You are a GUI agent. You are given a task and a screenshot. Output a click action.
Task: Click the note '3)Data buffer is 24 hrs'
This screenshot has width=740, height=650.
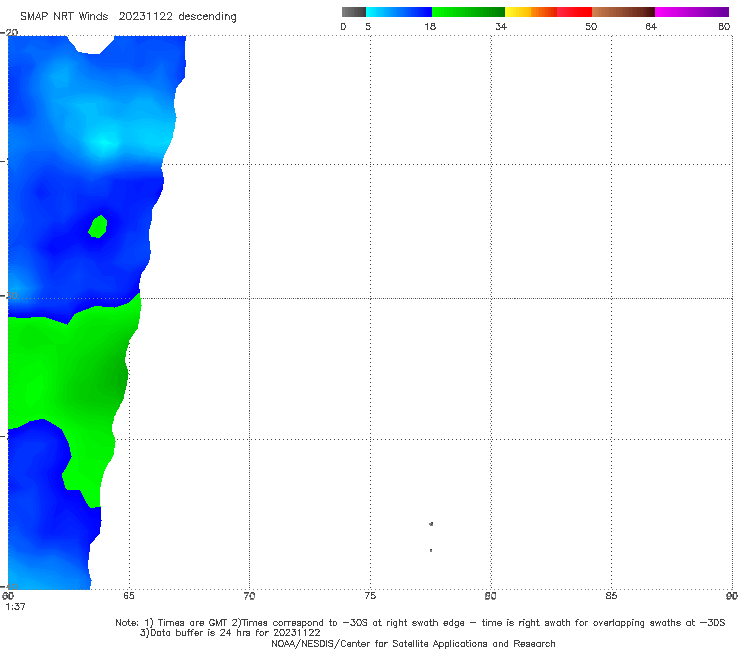coord(230,633)
